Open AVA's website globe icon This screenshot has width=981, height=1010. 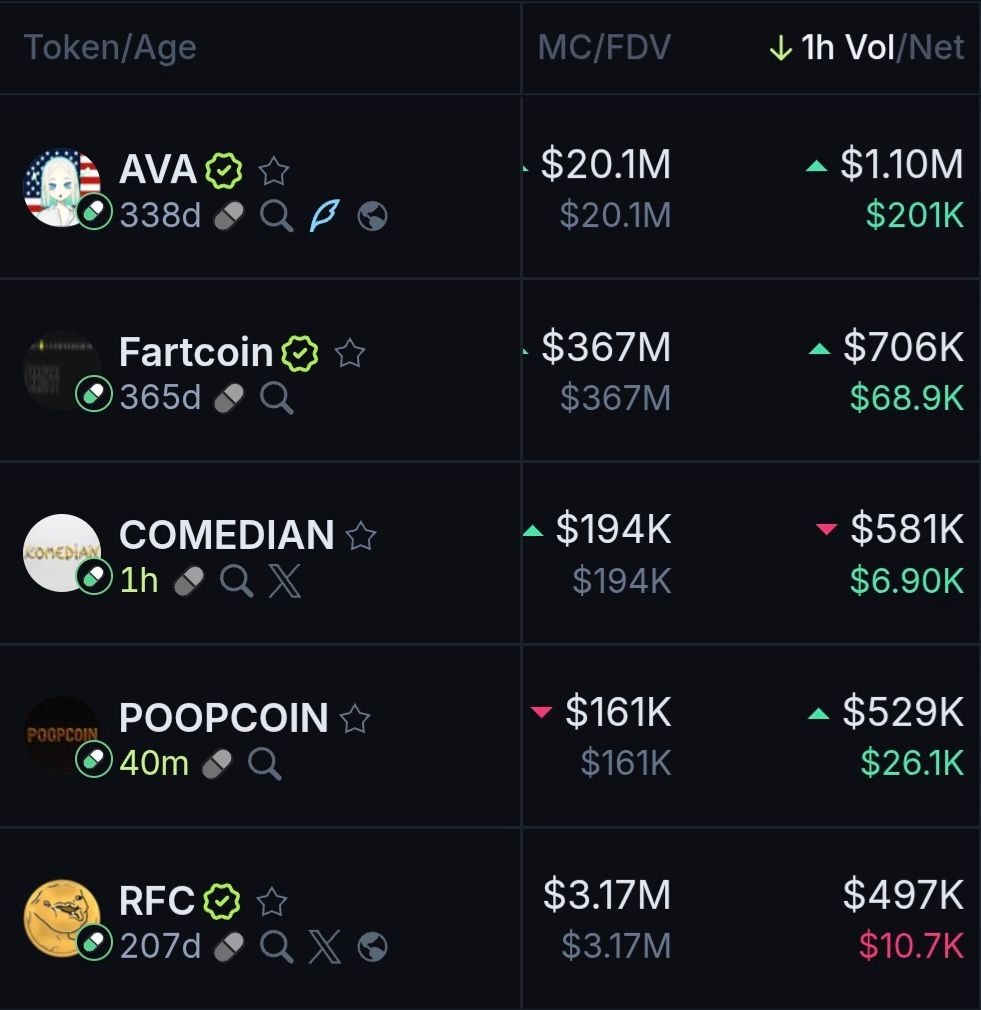pyautogui.click(x=372, y=216)
